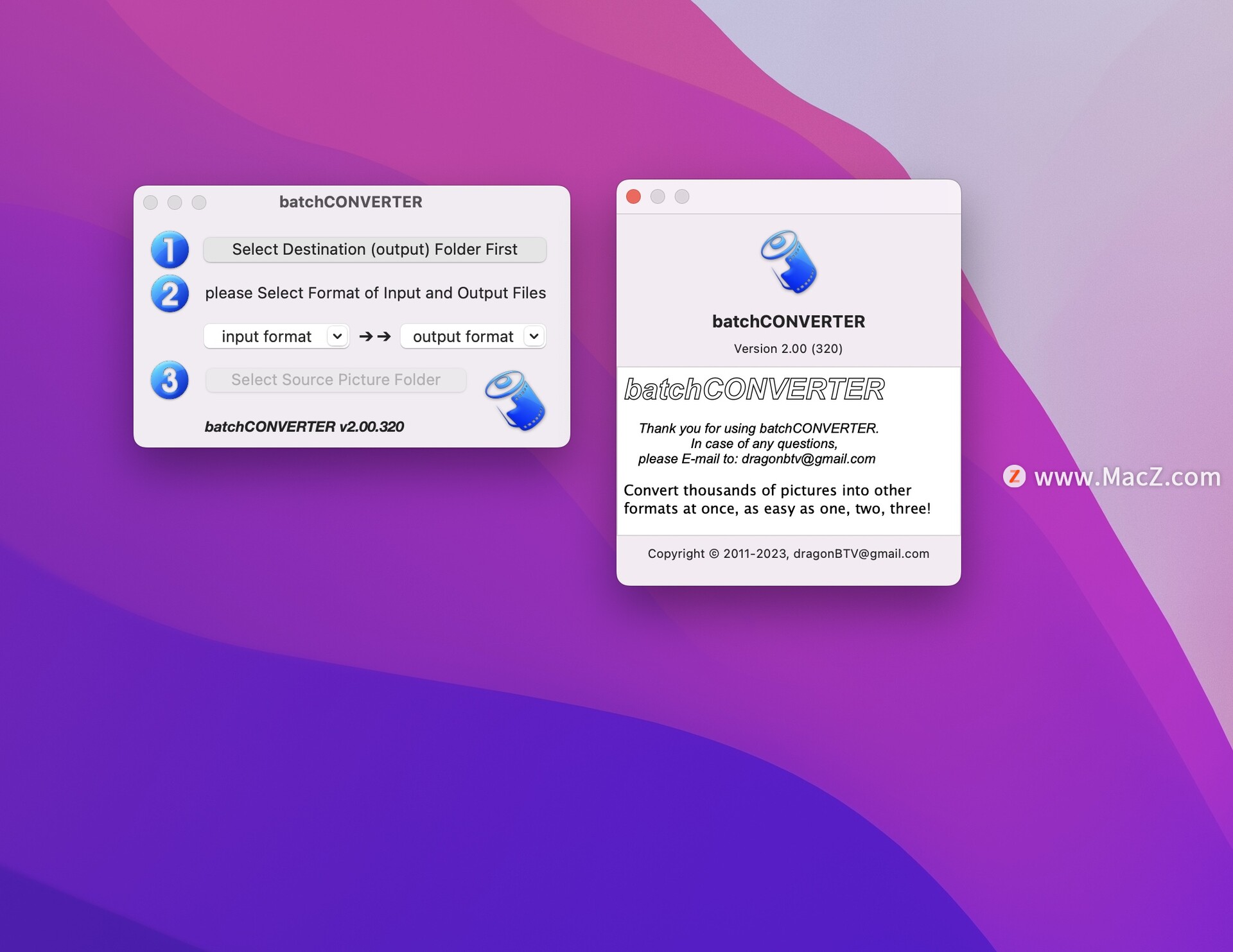The image size is (1233, 952).
Task: Select Destination (output) Folder First button
Action: click(x=374, y=250)
